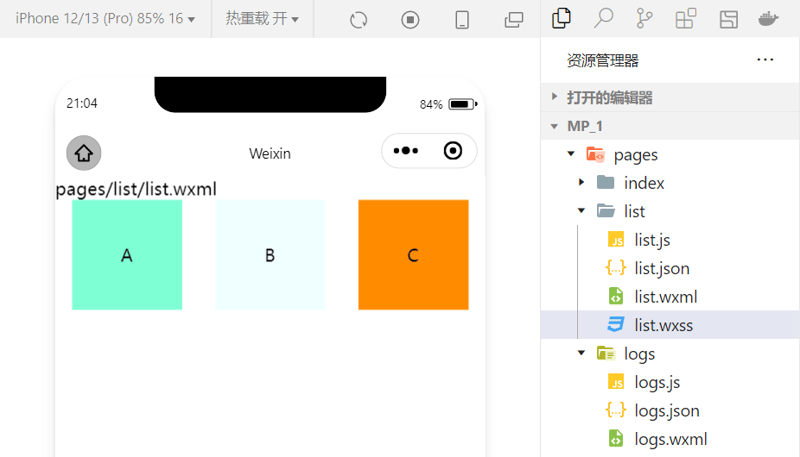Click the stop simulator icon

(410, 20)
